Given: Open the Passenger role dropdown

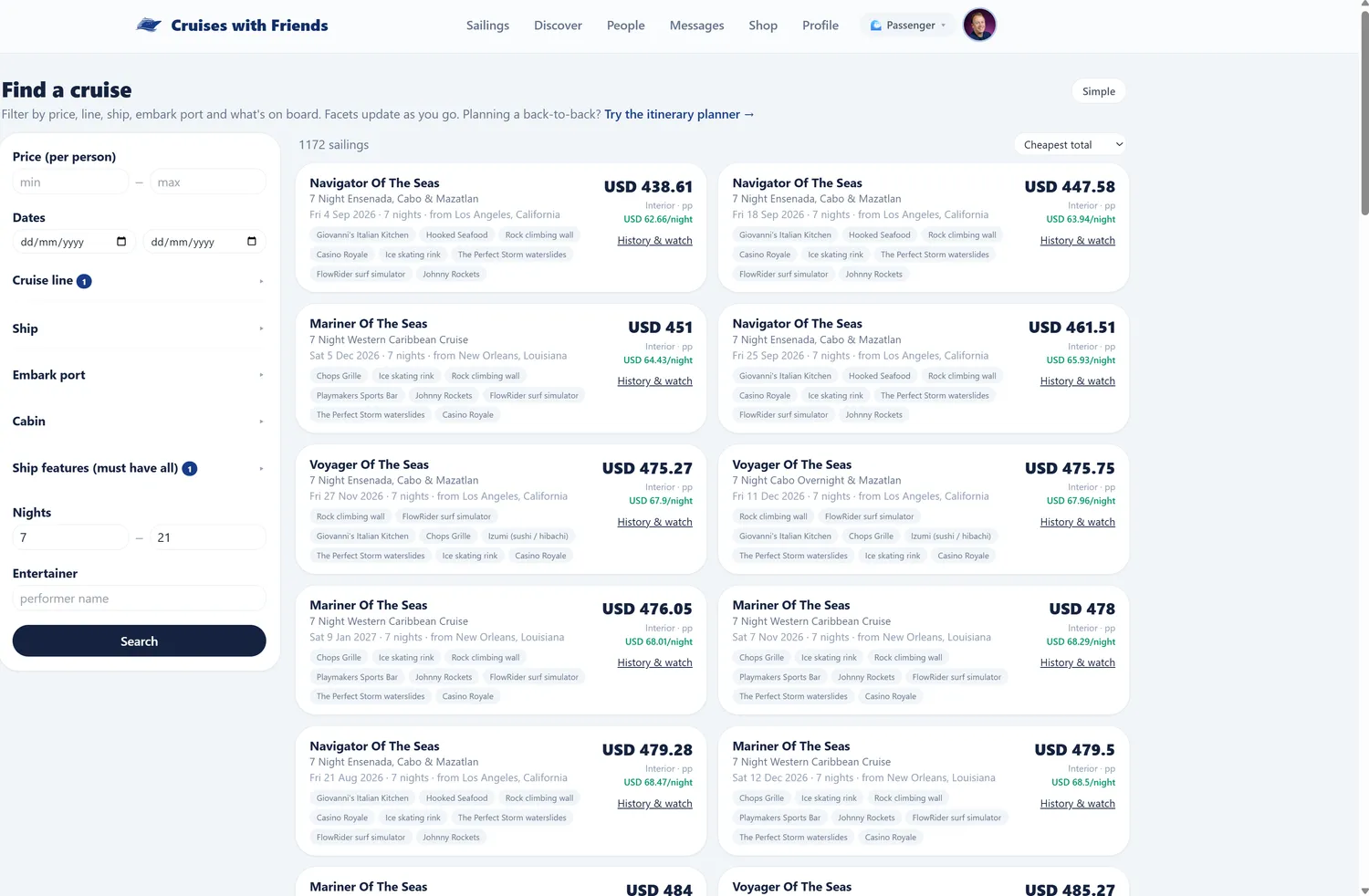Looking at the screenshot, I should pyautogui.click(x=908, y=26).
